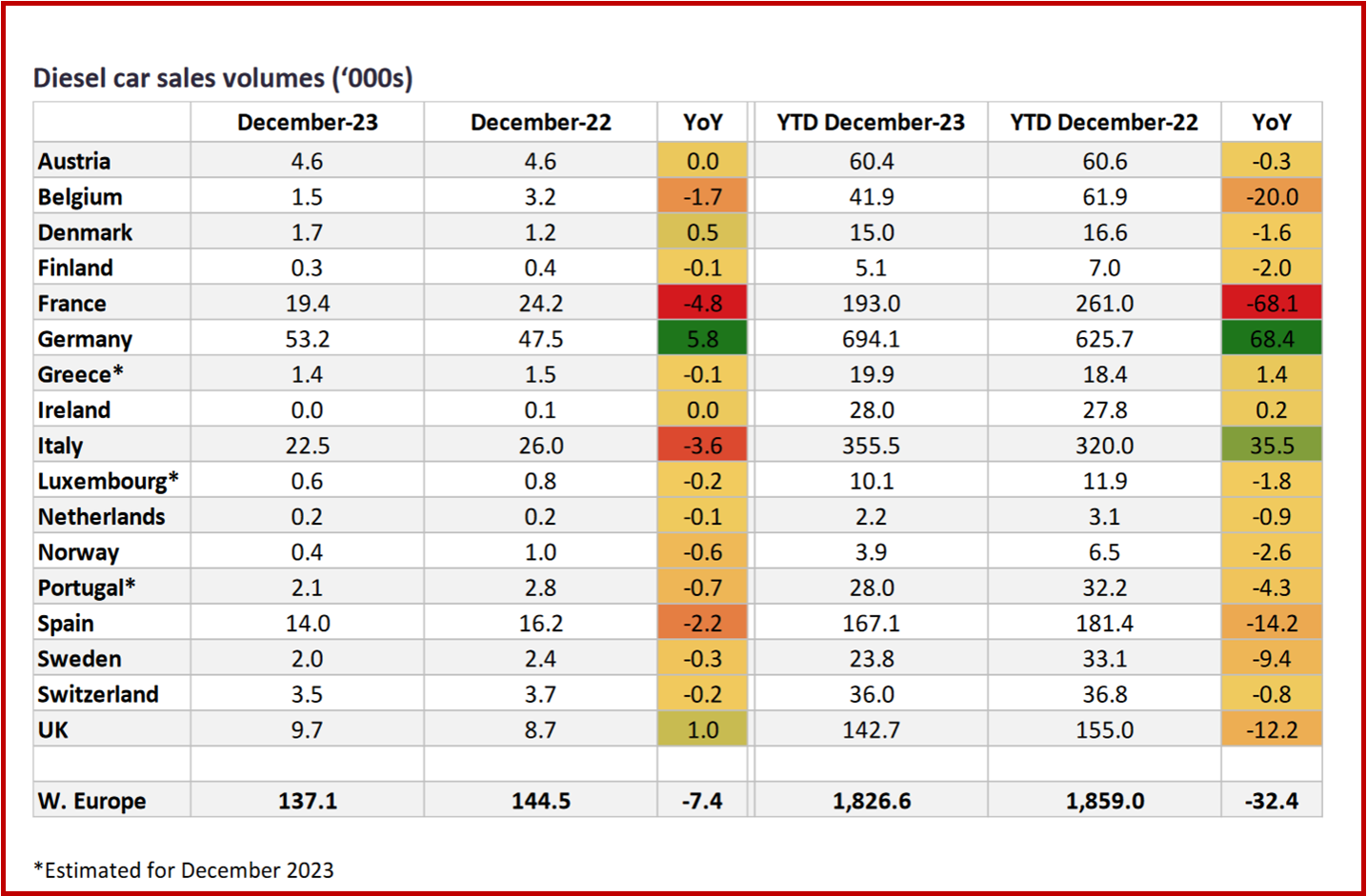Click the green Germany YTD YoY cell '68.4'
Screen dimensions: 1367x896
click(1272, 339)
